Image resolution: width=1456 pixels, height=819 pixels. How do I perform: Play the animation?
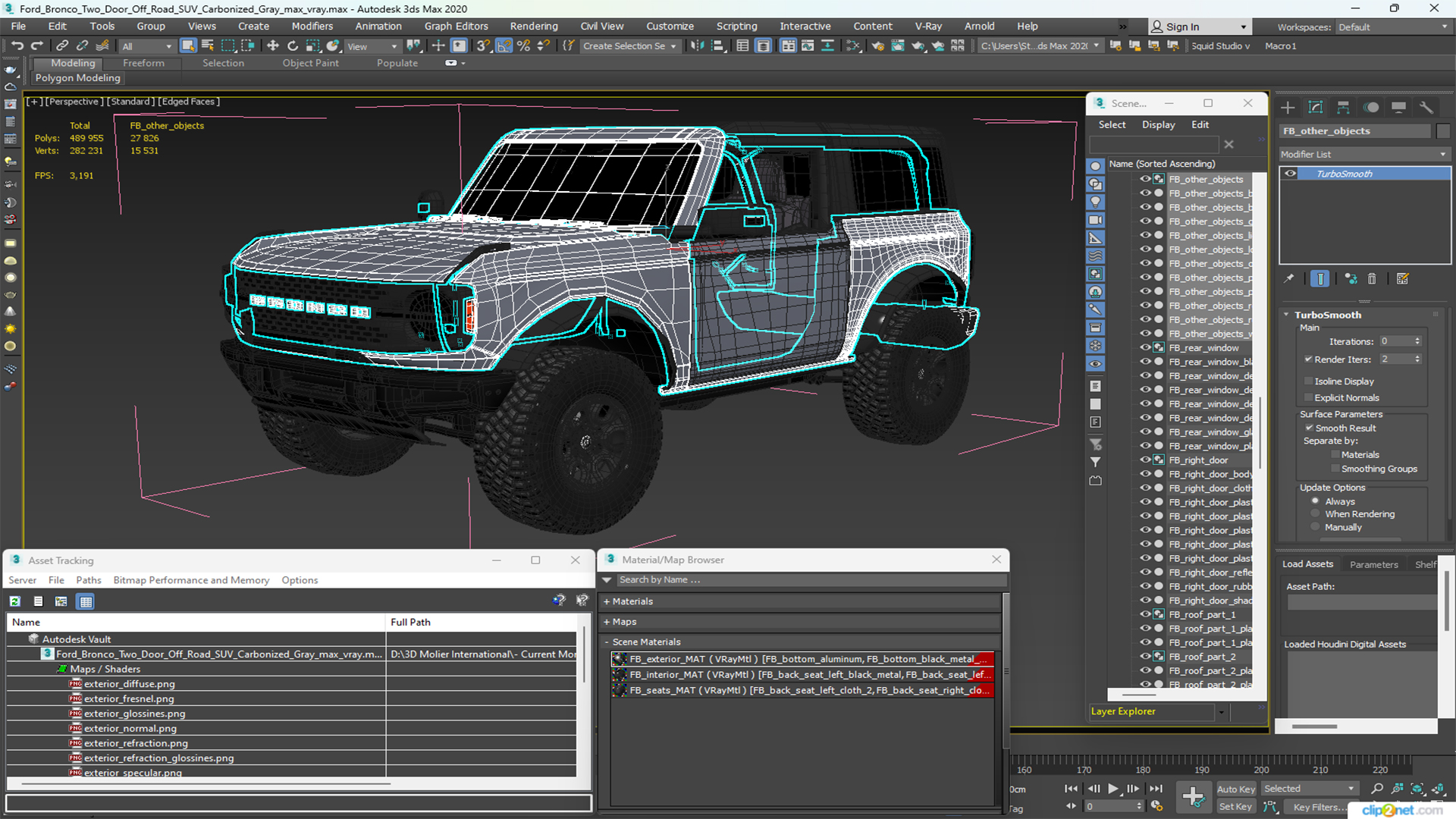click(x=1112, y=789)
